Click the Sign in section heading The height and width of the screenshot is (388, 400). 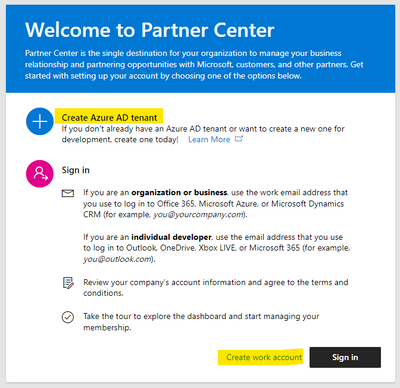coord(76,170)
